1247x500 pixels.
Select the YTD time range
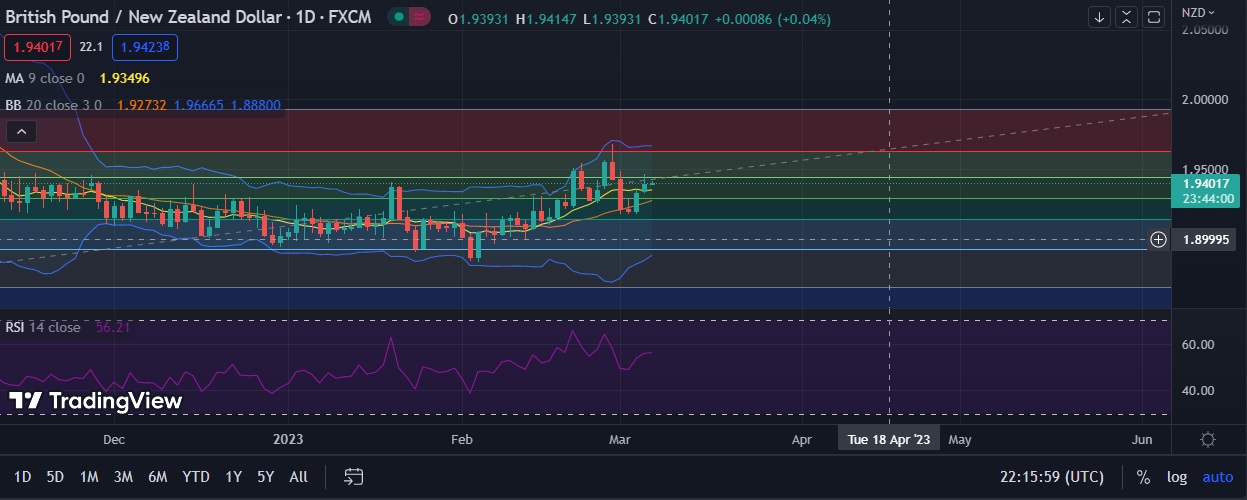(195, 477)
